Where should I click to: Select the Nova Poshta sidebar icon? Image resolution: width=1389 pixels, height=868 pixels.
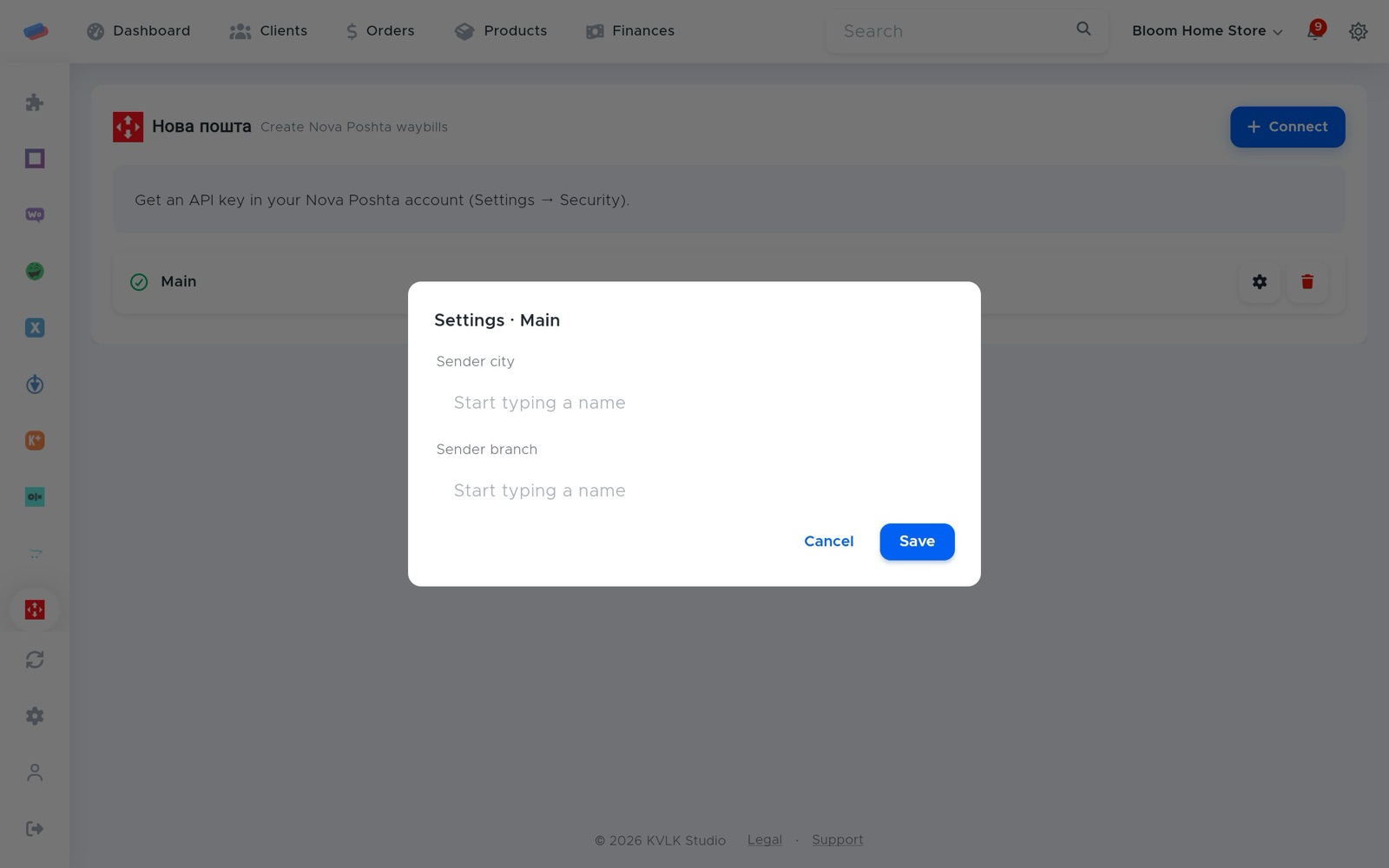35,610
